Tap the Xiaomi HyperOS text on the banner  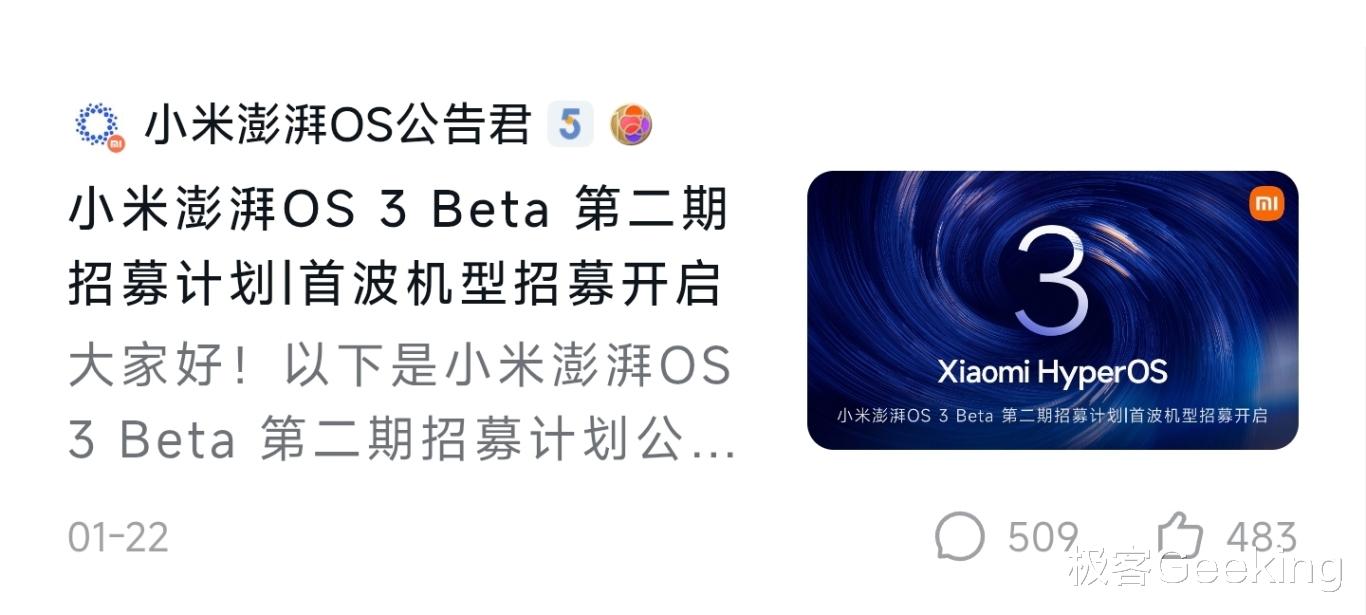1052,373
